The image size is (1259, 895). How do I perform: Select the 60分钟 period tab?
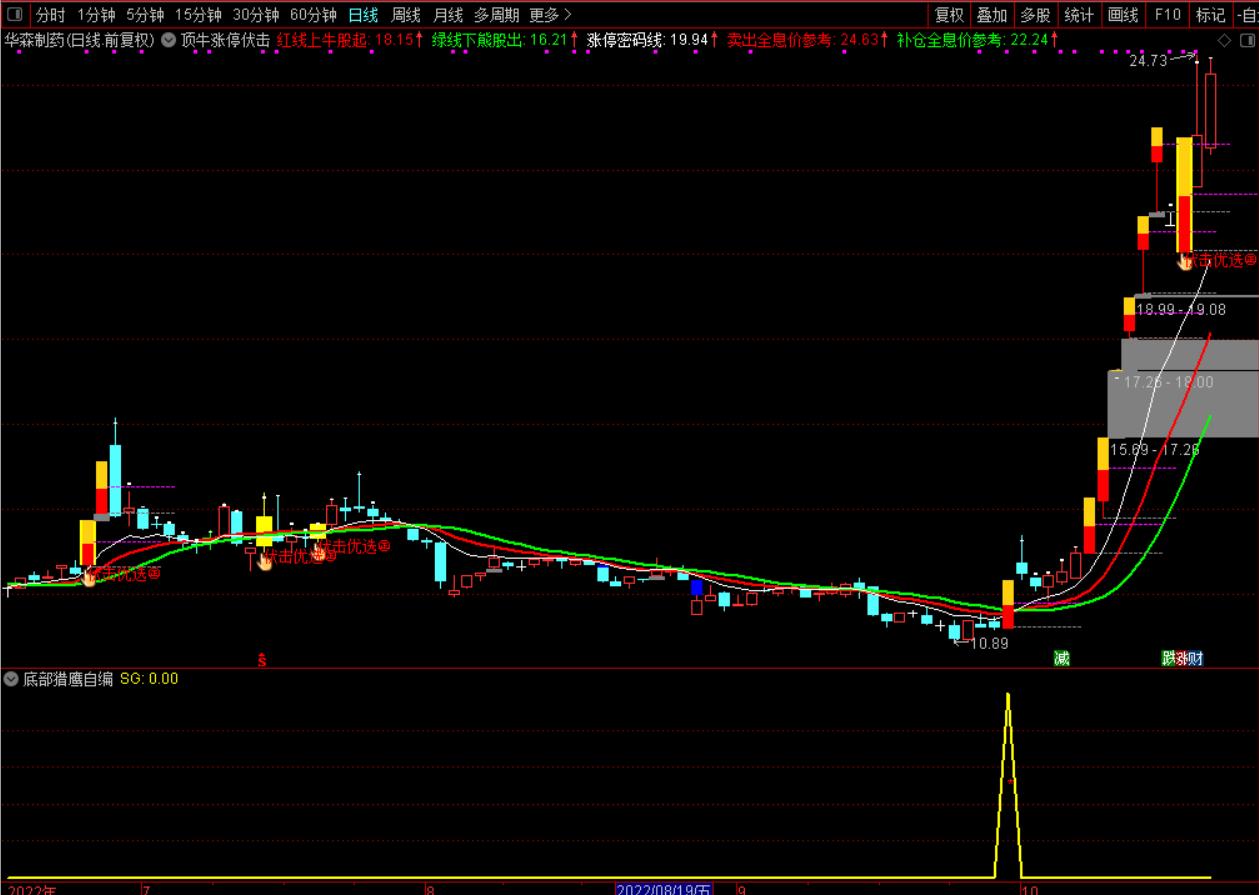[313, 15]
